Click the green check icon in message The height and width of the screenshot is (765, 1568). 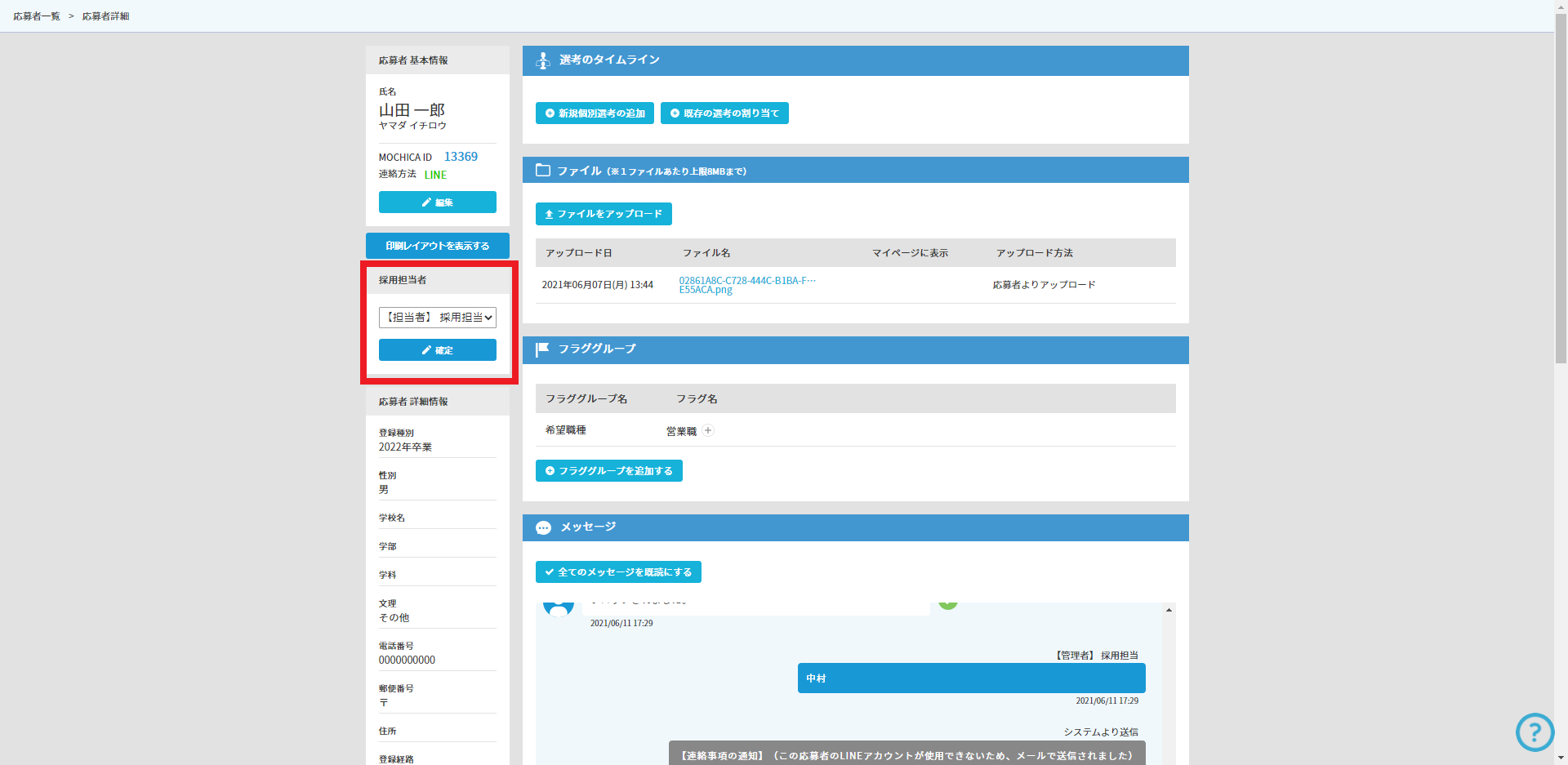947,605
